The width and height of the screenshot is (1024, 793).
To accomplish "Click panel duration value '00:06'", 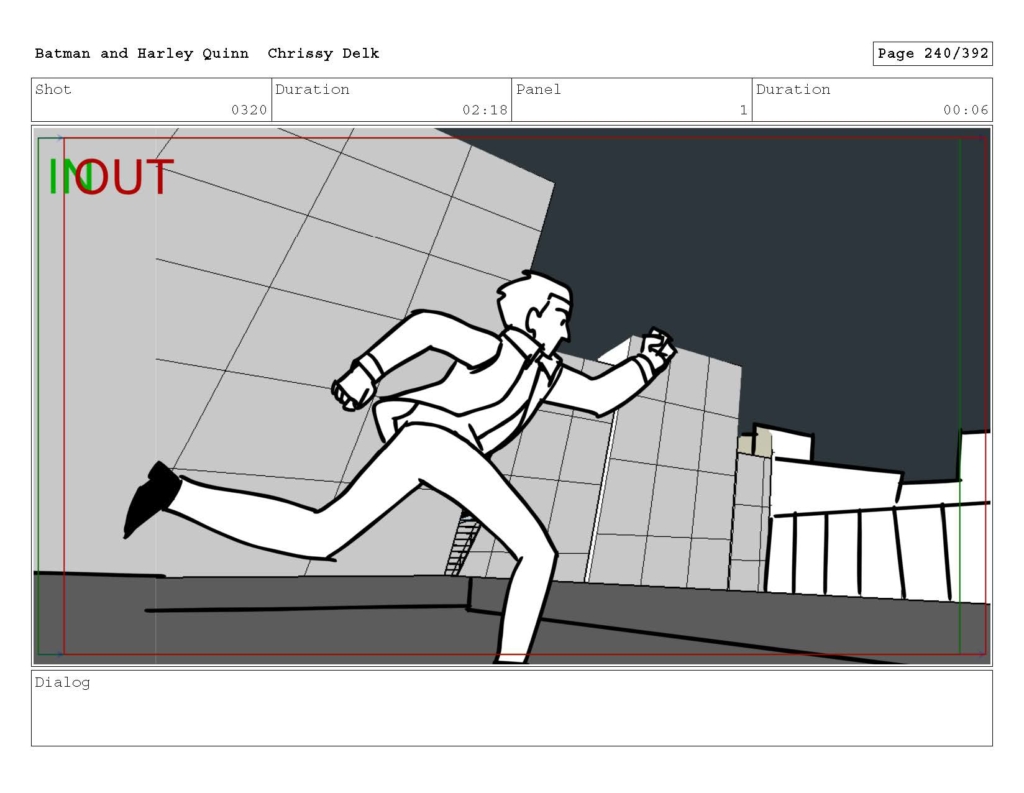I will click(965, 110).
